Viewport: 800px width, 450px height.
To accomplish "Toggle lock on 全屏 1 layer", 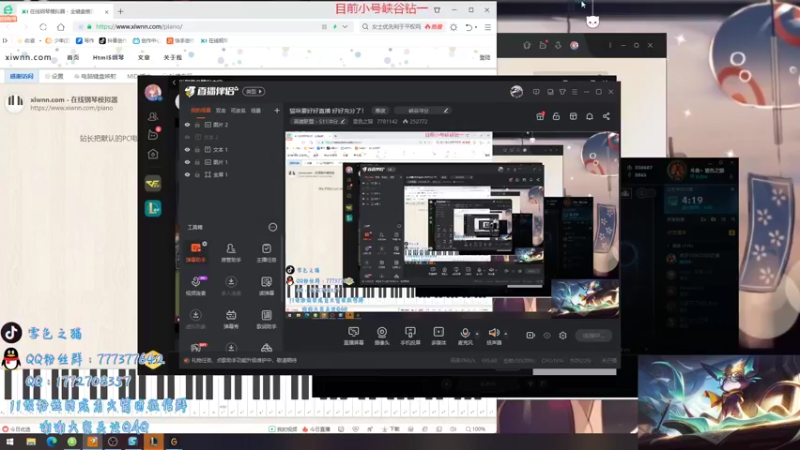I will (197, 174).
